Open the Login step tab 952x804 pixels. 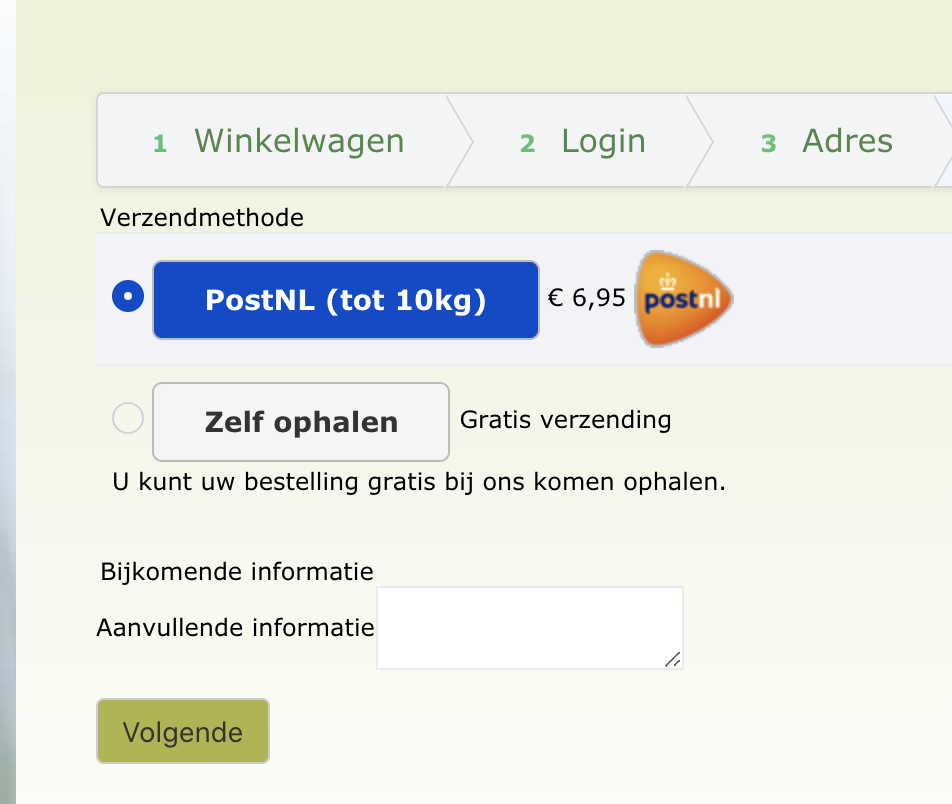click(x=603, y=141)
